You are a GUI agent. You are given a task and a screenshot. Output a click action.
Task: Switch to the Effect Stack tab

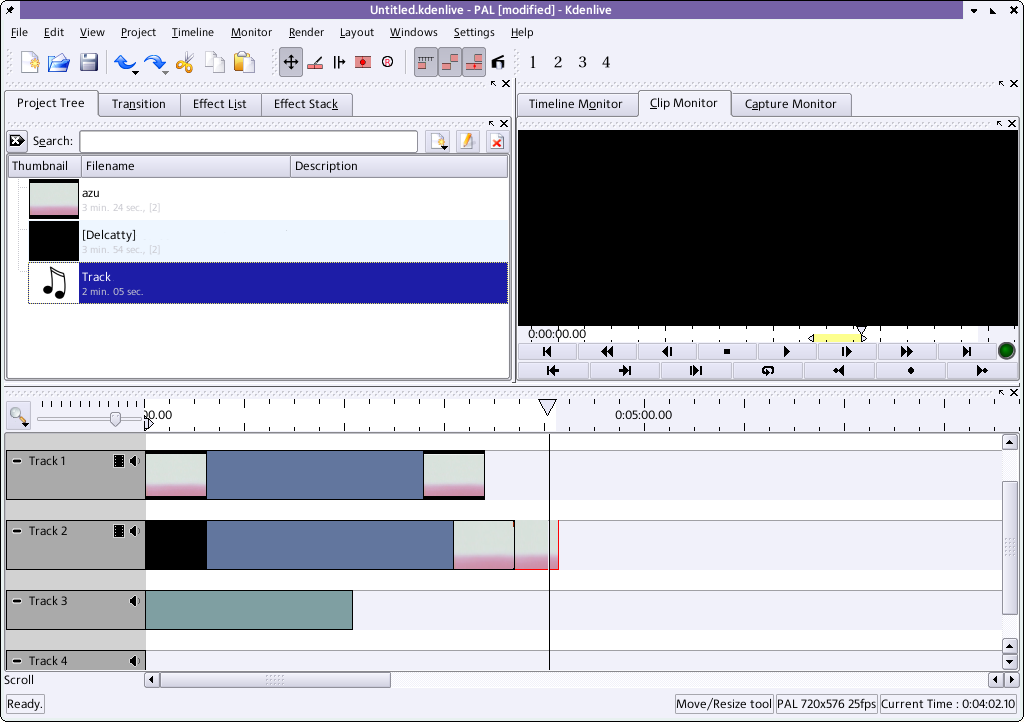[306, 104]
